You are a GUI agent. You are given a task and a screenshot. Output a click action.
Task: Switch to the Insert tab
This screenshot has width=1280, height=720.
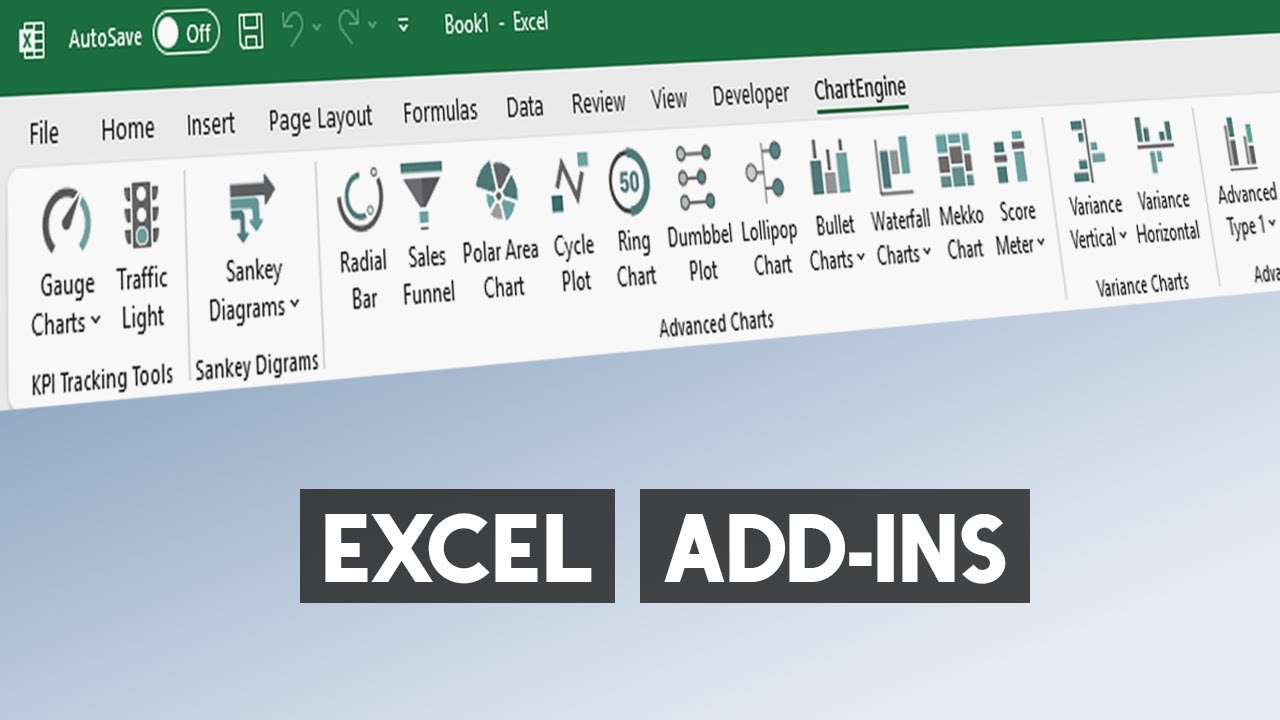pos(211,124)
